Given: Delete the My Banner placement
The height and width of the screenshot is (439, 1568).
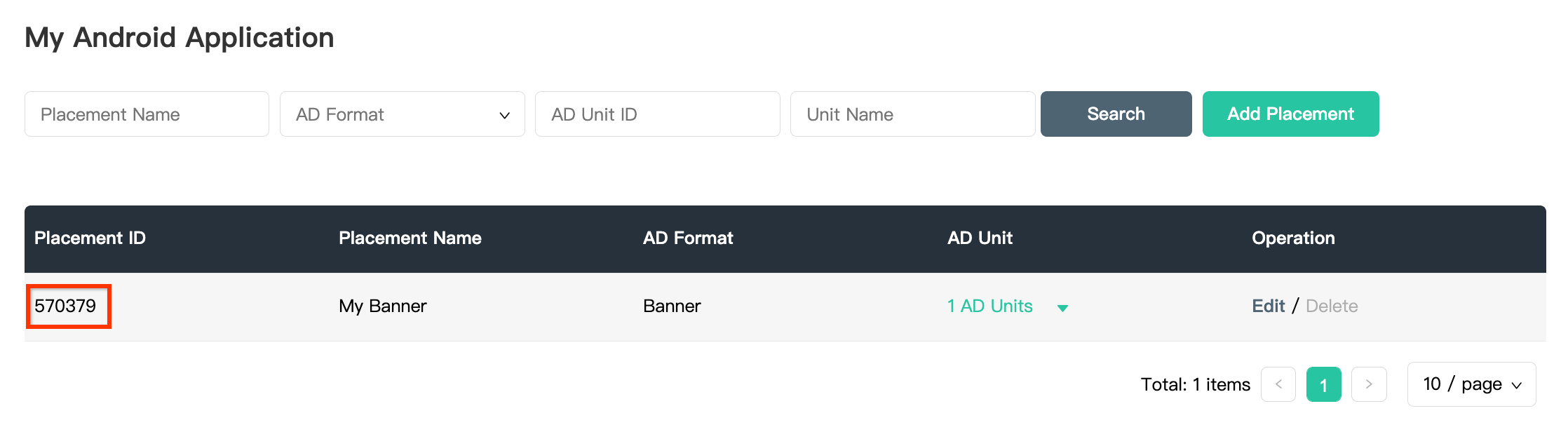Looking at the screenshot, I should [1332, 306].
